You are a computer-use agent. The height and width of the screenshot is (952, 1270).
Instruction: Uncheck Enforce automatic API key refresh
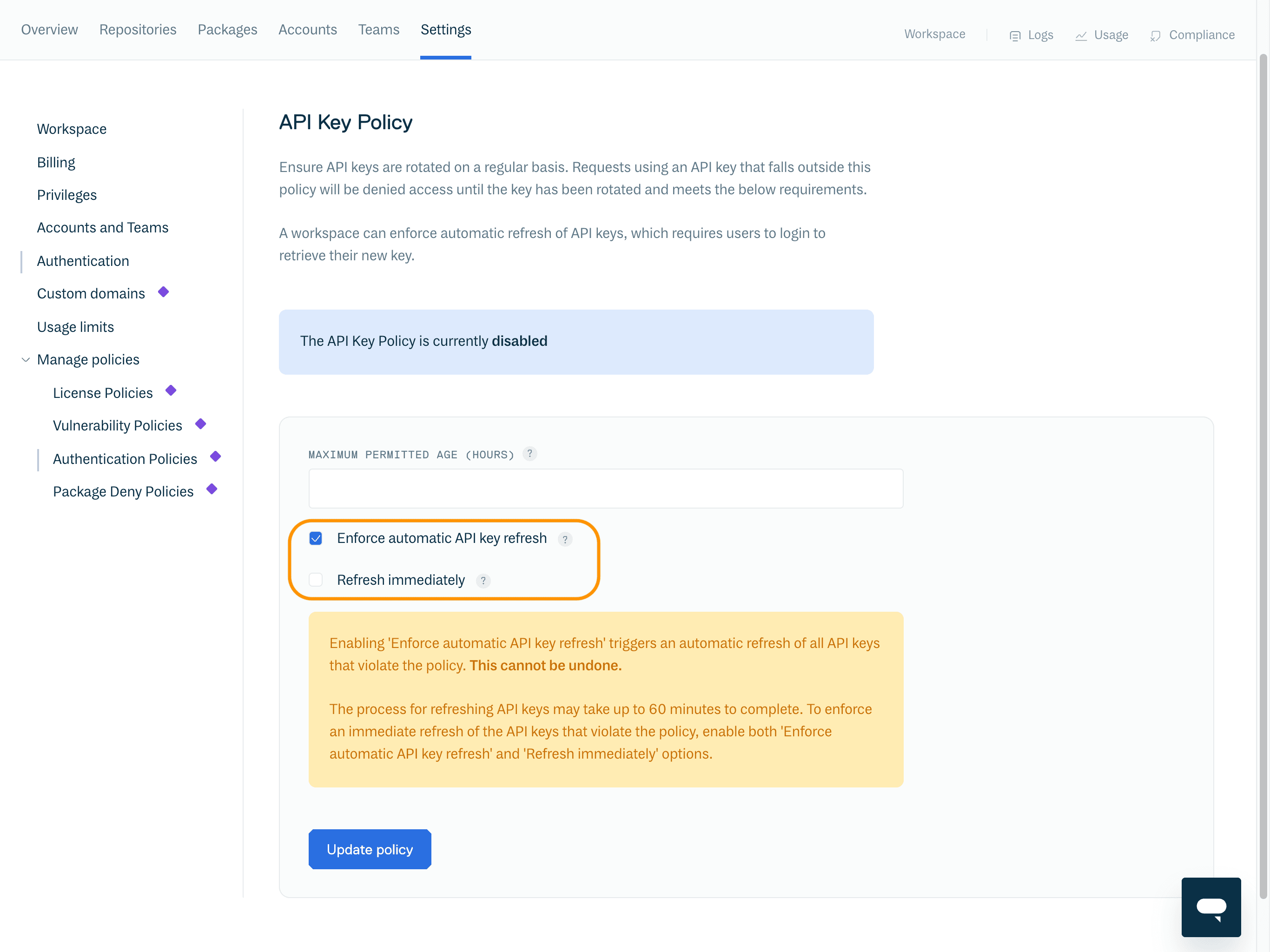(x=316, y=539)
